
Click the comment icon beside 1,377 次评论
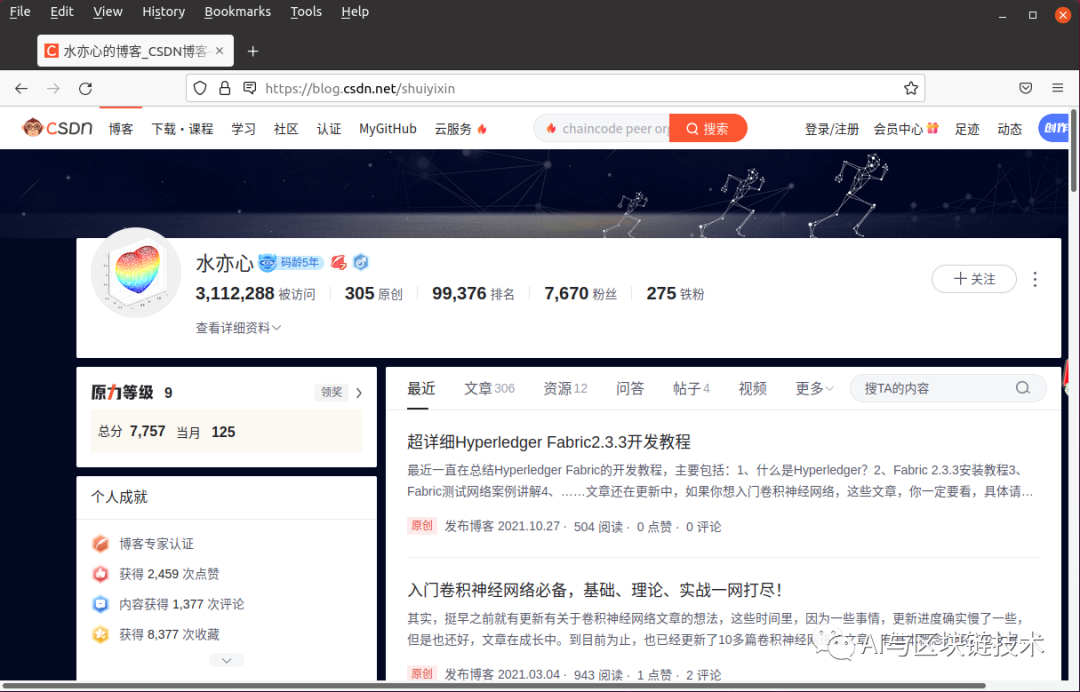pyautogui.click(x=100, y=604)
